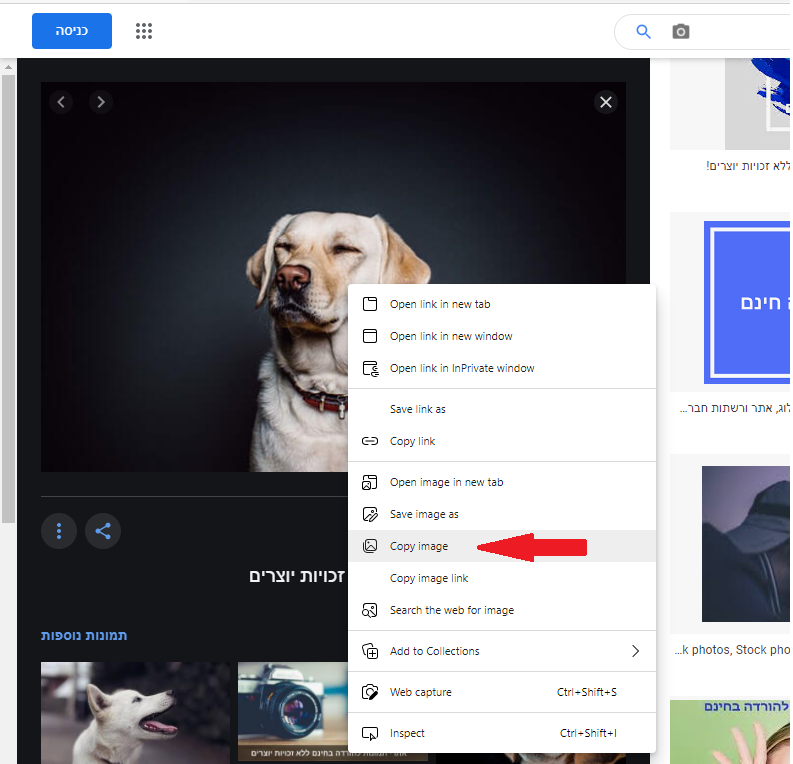Go to next image arrow

[x=101, y=102]
